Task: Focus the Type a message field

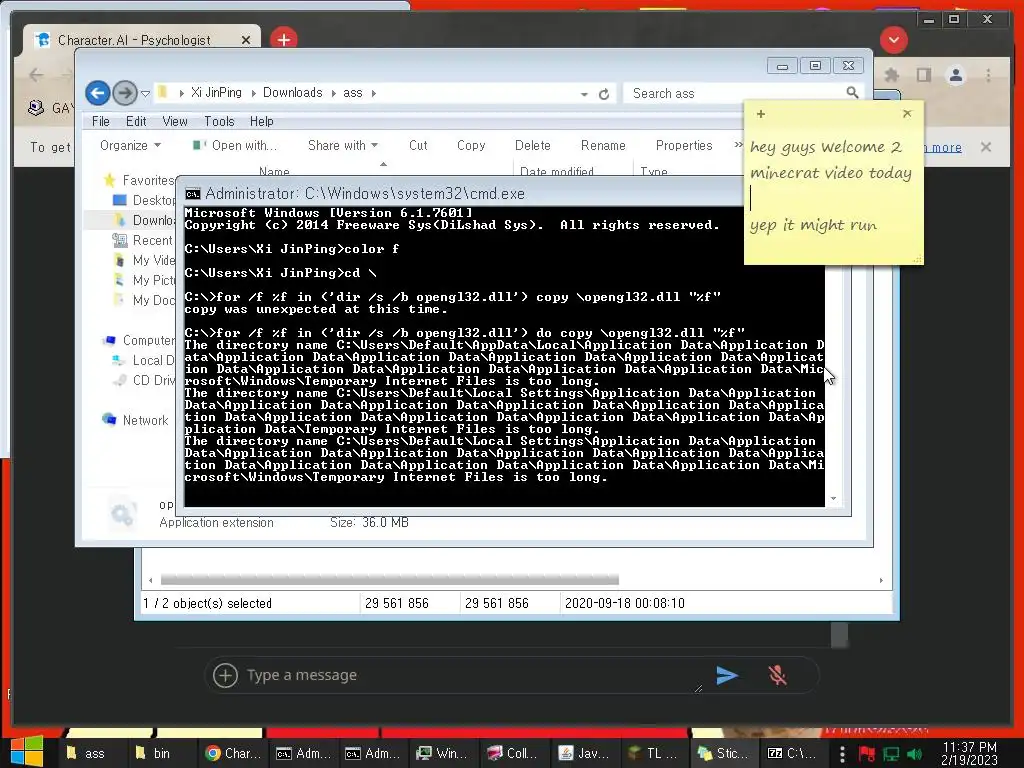Action: 470,675
